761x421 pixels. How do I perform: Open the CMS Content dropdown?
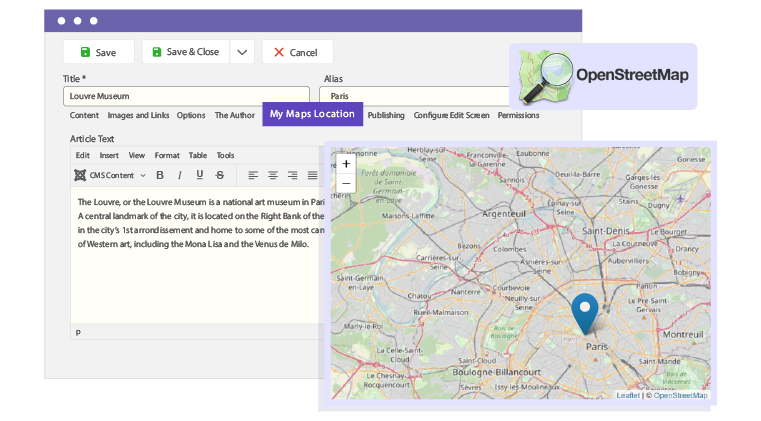pos(111,175)
